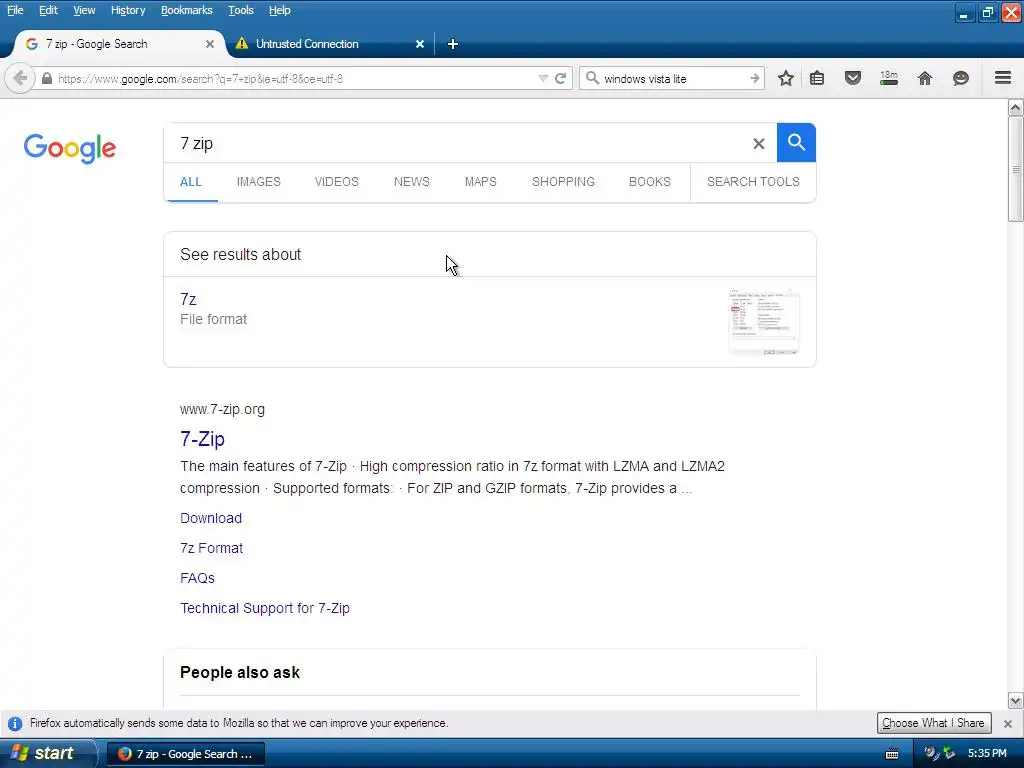Click the page scrollbar up arrow
The height and width of the screenshot is (768, 1024).
pyautogui.click(x=1016, y=107)
